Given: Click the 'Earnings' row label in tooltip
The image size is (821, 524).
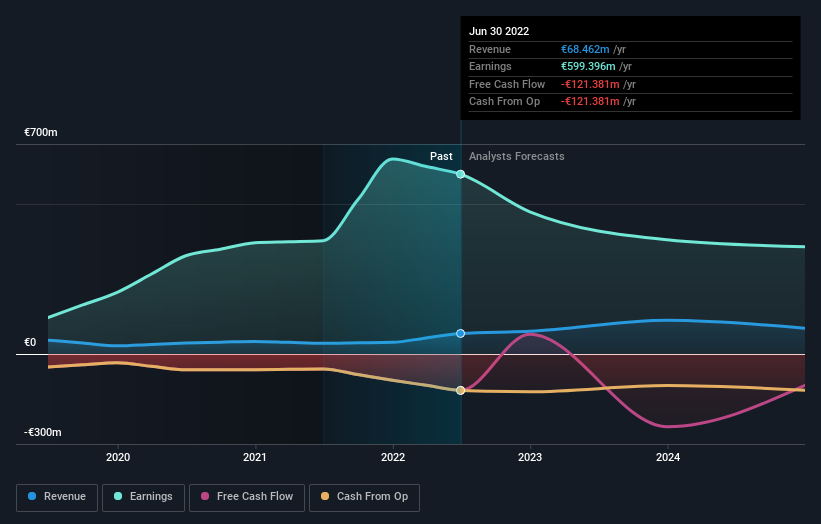Looking at the screenshot, I should point(490,66).
